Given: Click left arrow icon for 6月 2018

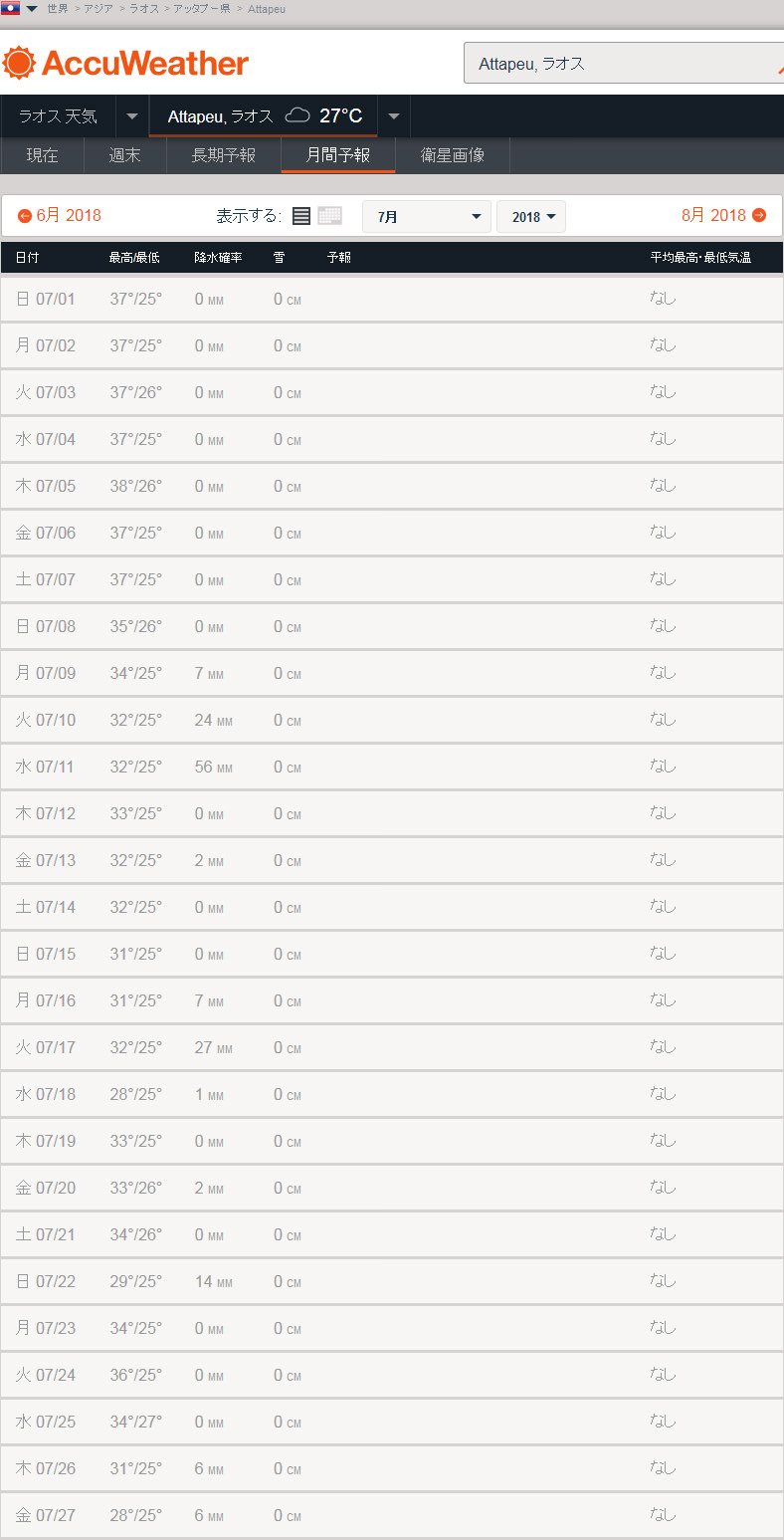Looking at the screenshot, I should coord(25,216).
